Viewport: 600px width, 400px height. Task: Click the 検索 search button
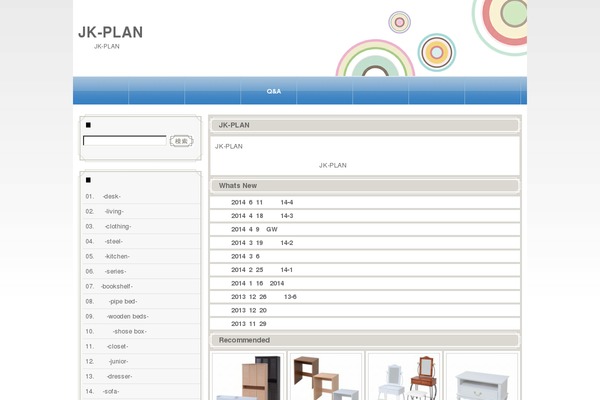181,141
